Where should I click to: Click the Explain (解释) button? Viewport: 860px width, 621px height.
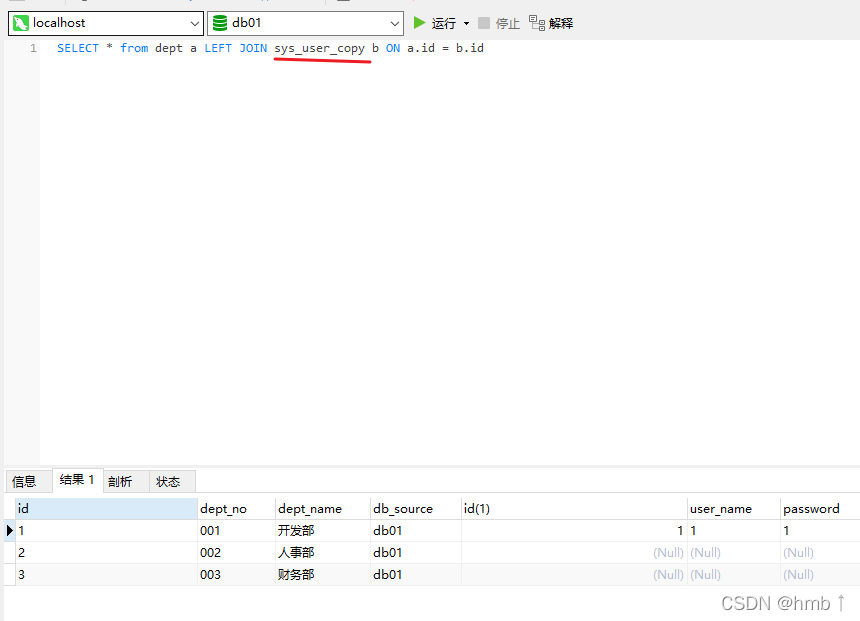coord(551,23)
